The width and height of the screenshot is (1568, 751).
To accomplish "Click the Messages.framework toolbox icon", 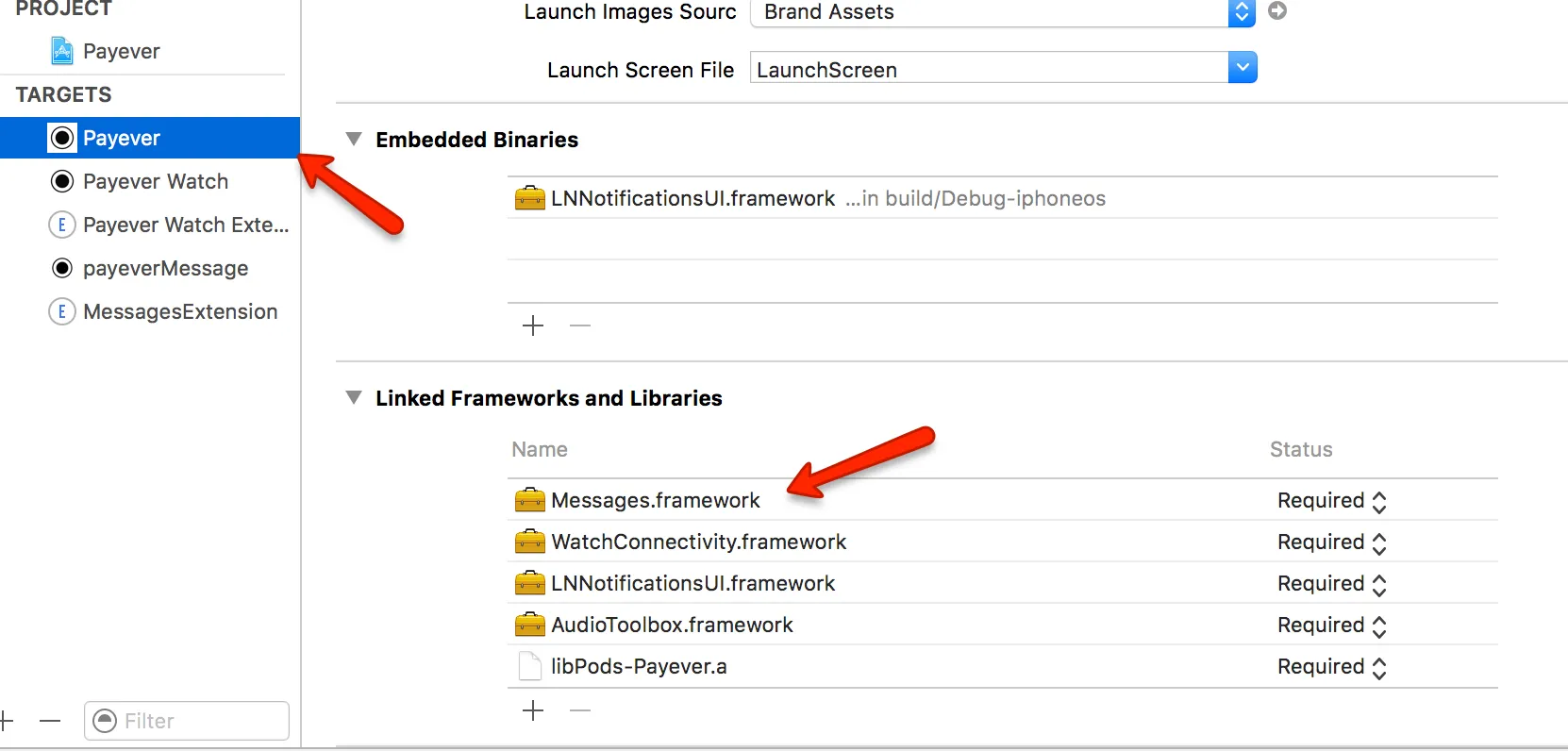I will (530, 500).
